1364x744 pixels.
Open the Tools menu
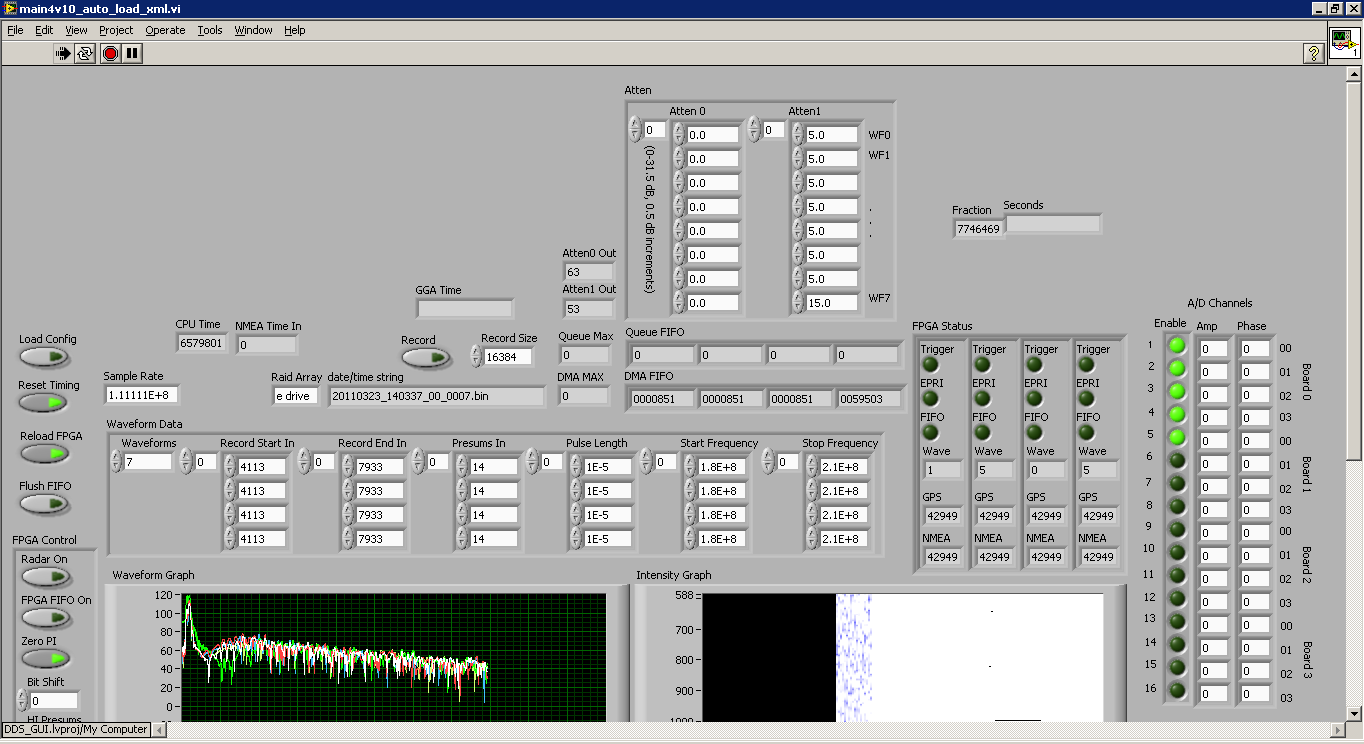210,30
